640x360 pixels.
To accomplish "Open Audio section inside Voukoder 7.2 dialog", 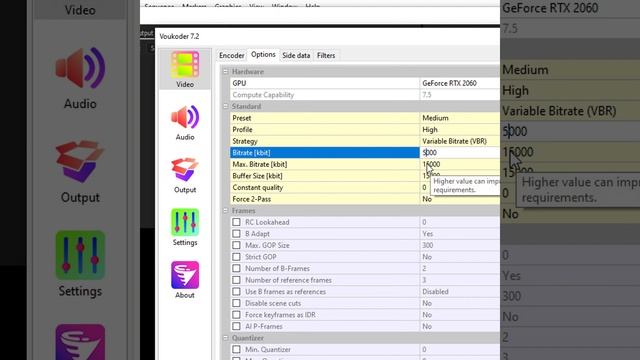I will (x=185, y=122).
